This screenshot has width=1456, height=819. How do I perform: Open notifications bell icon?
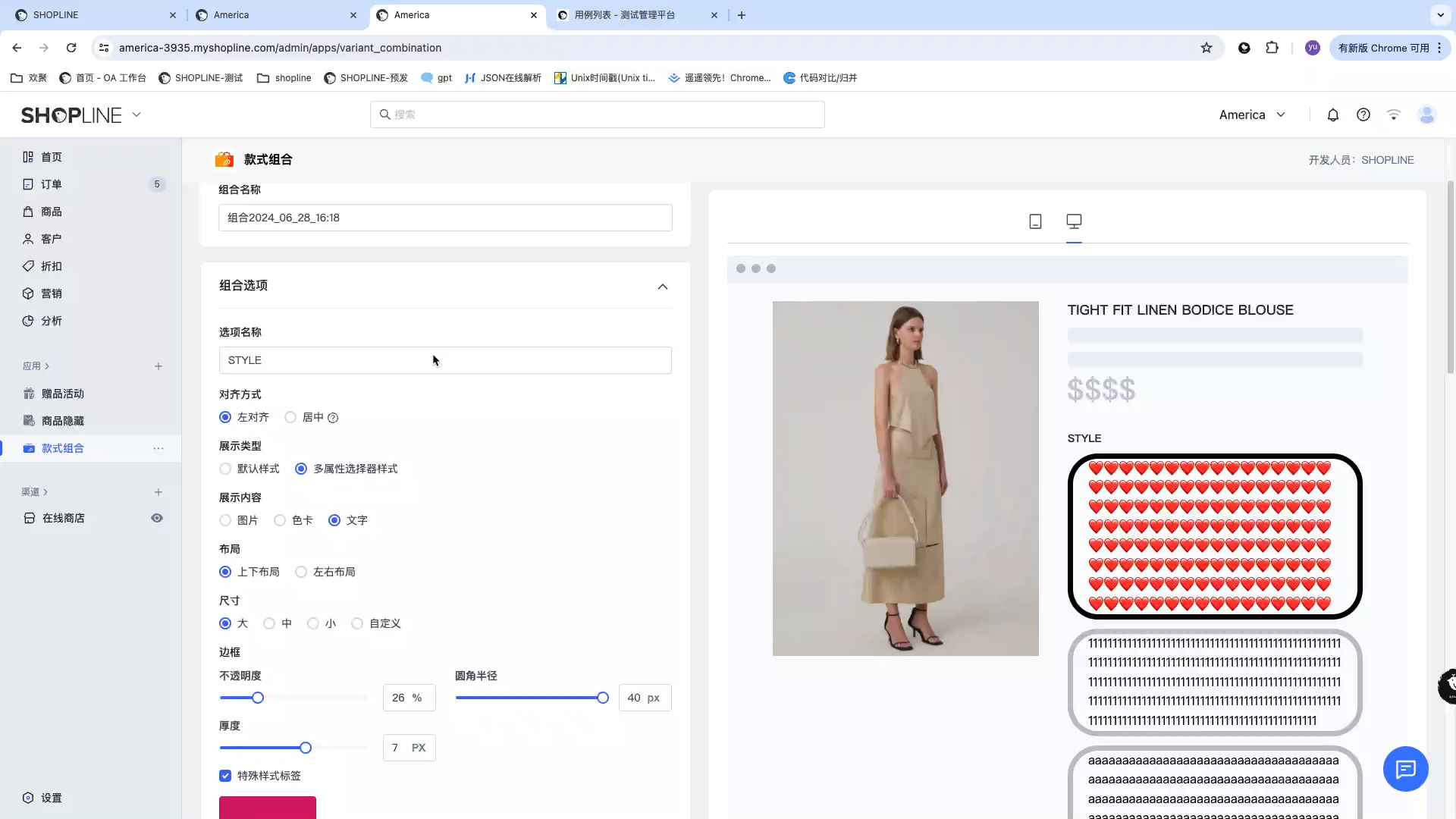coord(1332,115)
